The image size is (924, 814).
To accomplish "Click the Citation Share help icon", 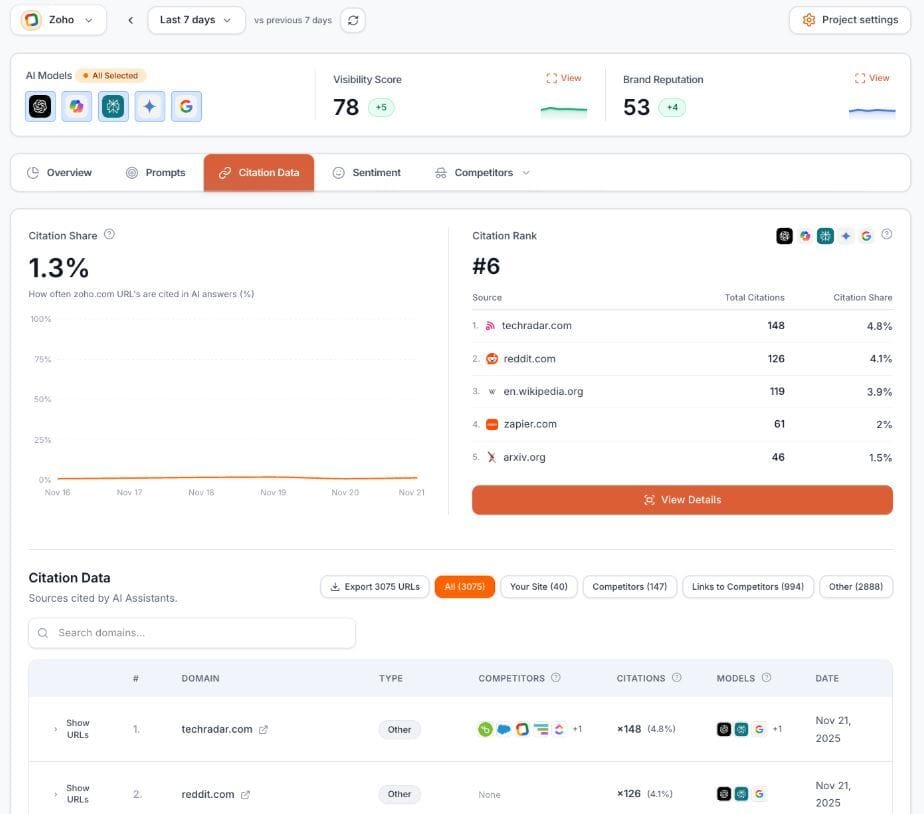I will (109, 234).
